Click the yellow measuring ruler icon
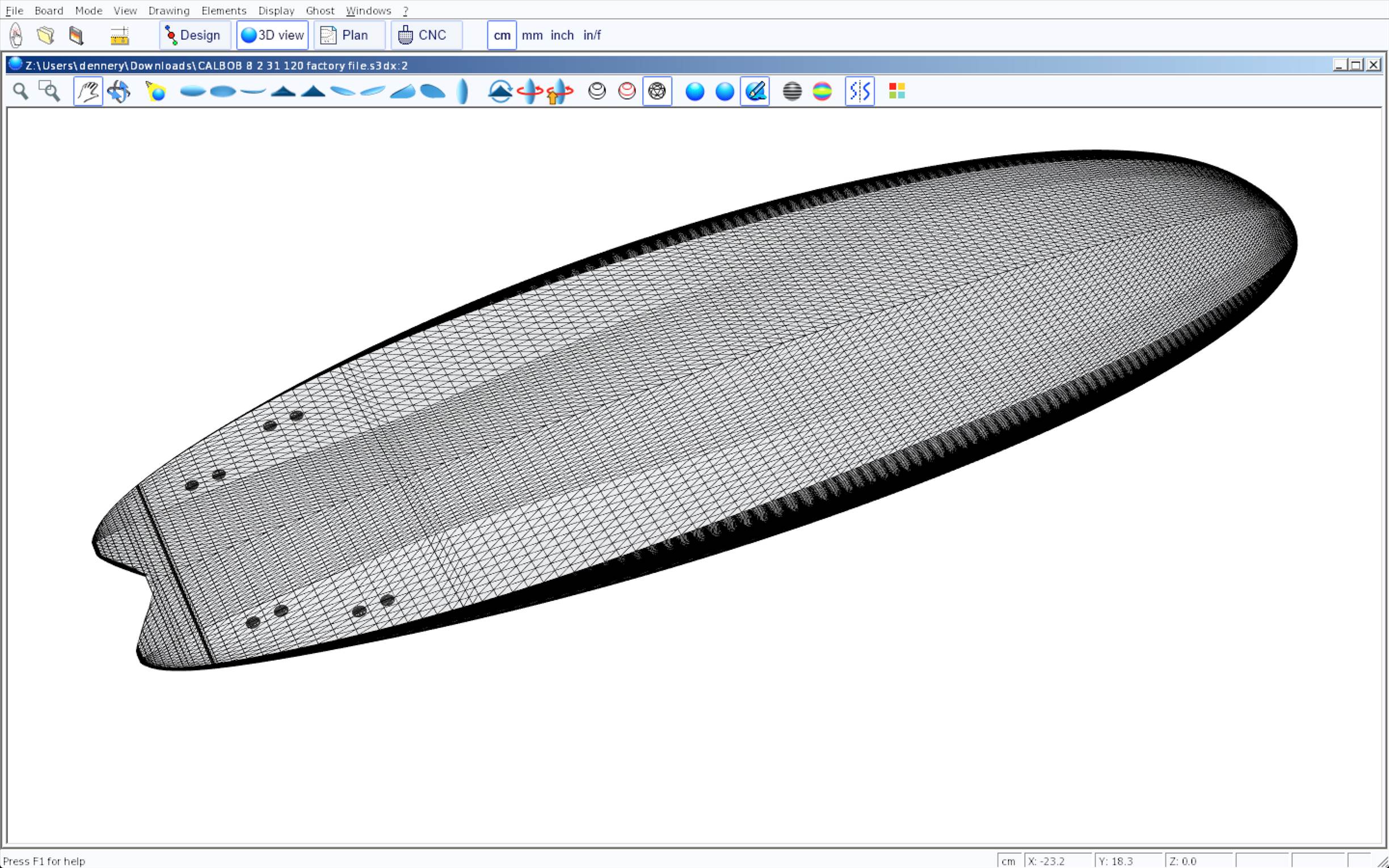Screen dimensions: 1389x868 click(x=119, y=35)
